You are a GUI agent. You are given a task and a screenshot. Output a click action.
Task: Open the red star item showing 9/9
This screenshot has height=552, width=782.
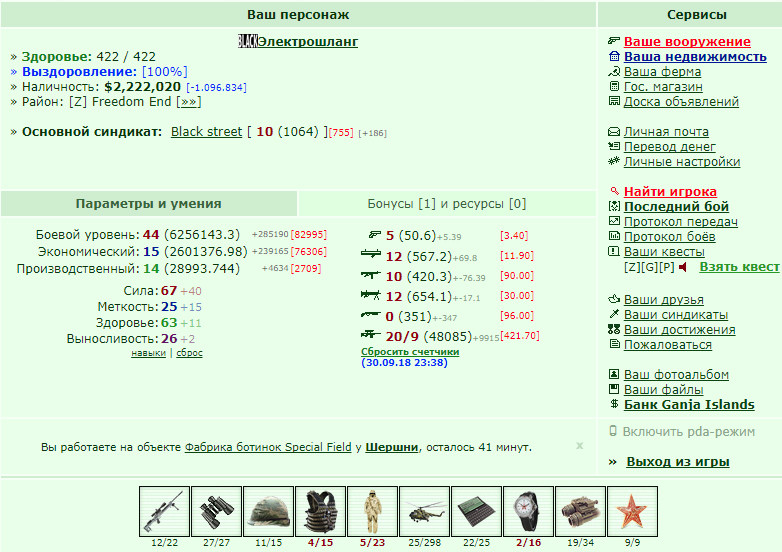pos(632,512)
